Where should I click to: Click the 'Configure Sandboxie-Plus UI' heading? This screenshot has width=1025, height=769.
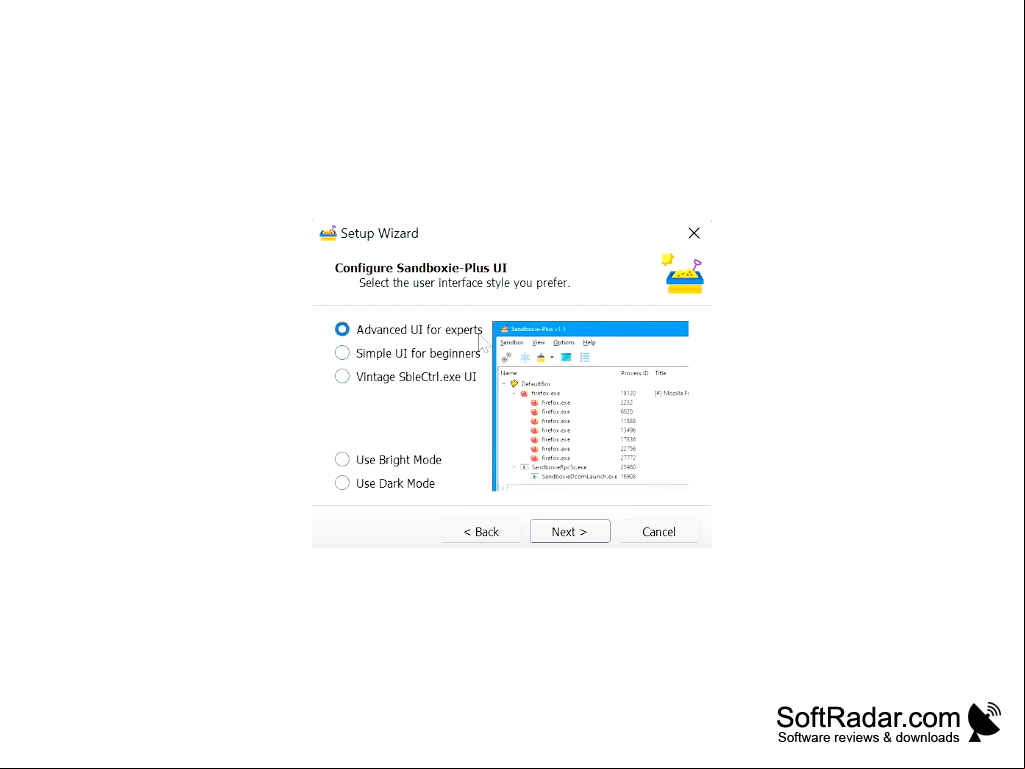tap(421, 267)
